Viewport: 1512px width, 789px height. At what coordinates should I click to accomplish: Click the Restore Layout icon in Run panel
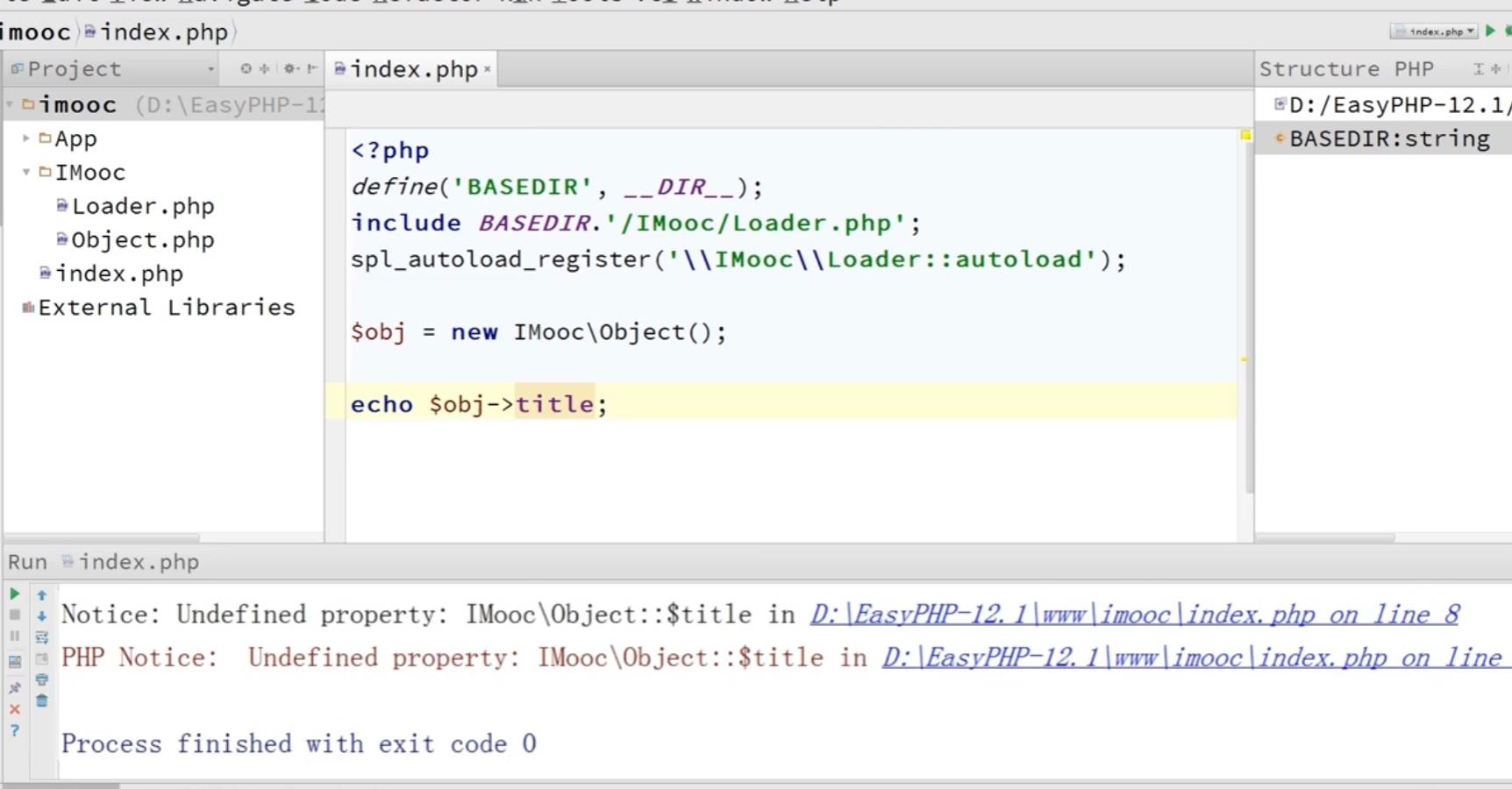(14, 662)
